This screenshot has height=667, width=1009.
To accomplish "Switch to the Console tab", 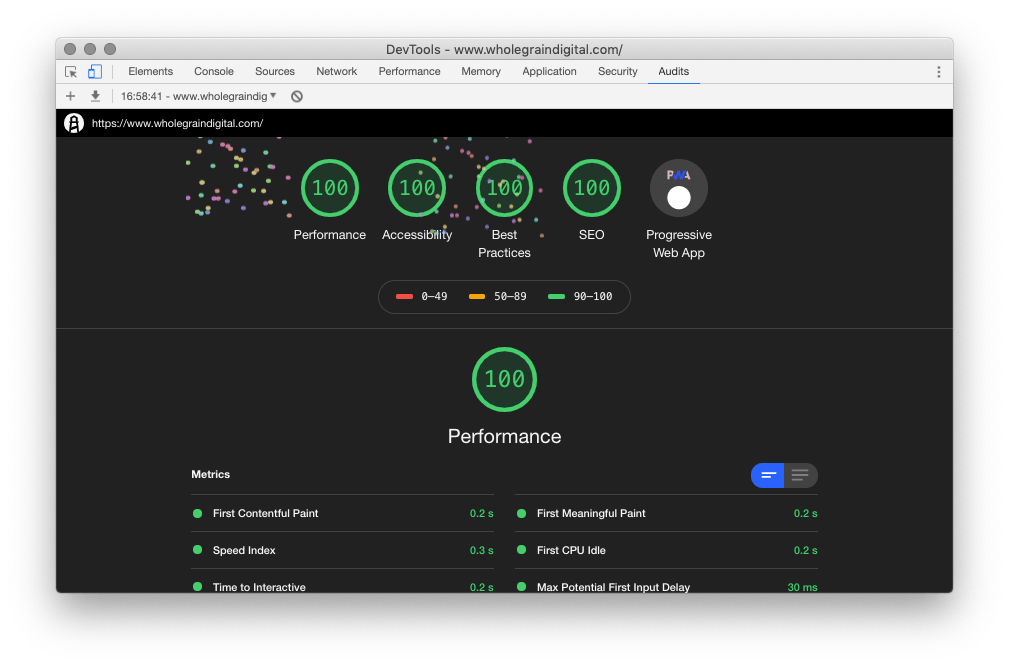I will point(214,71).
